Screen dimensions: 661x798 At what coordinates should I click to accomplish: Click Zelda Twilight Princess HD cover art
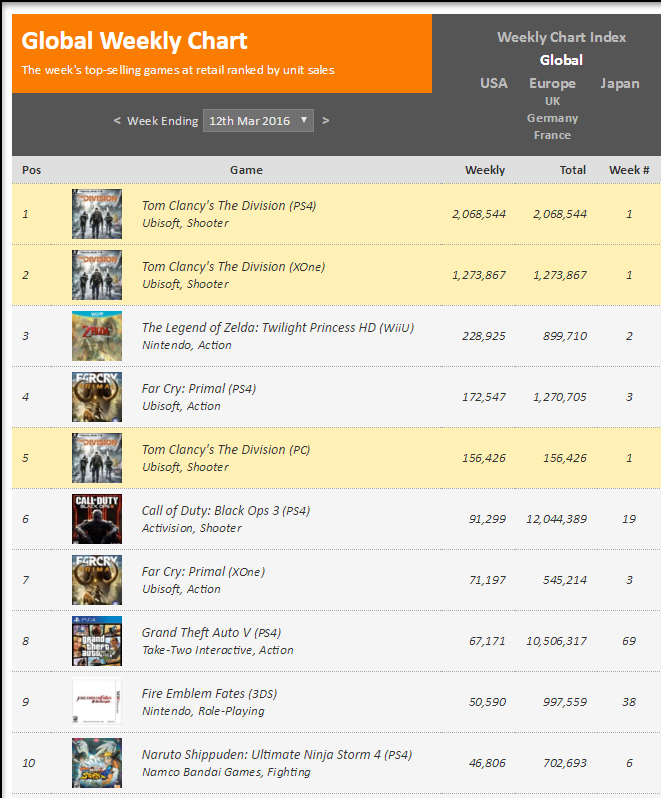click(x=97, y=336)
